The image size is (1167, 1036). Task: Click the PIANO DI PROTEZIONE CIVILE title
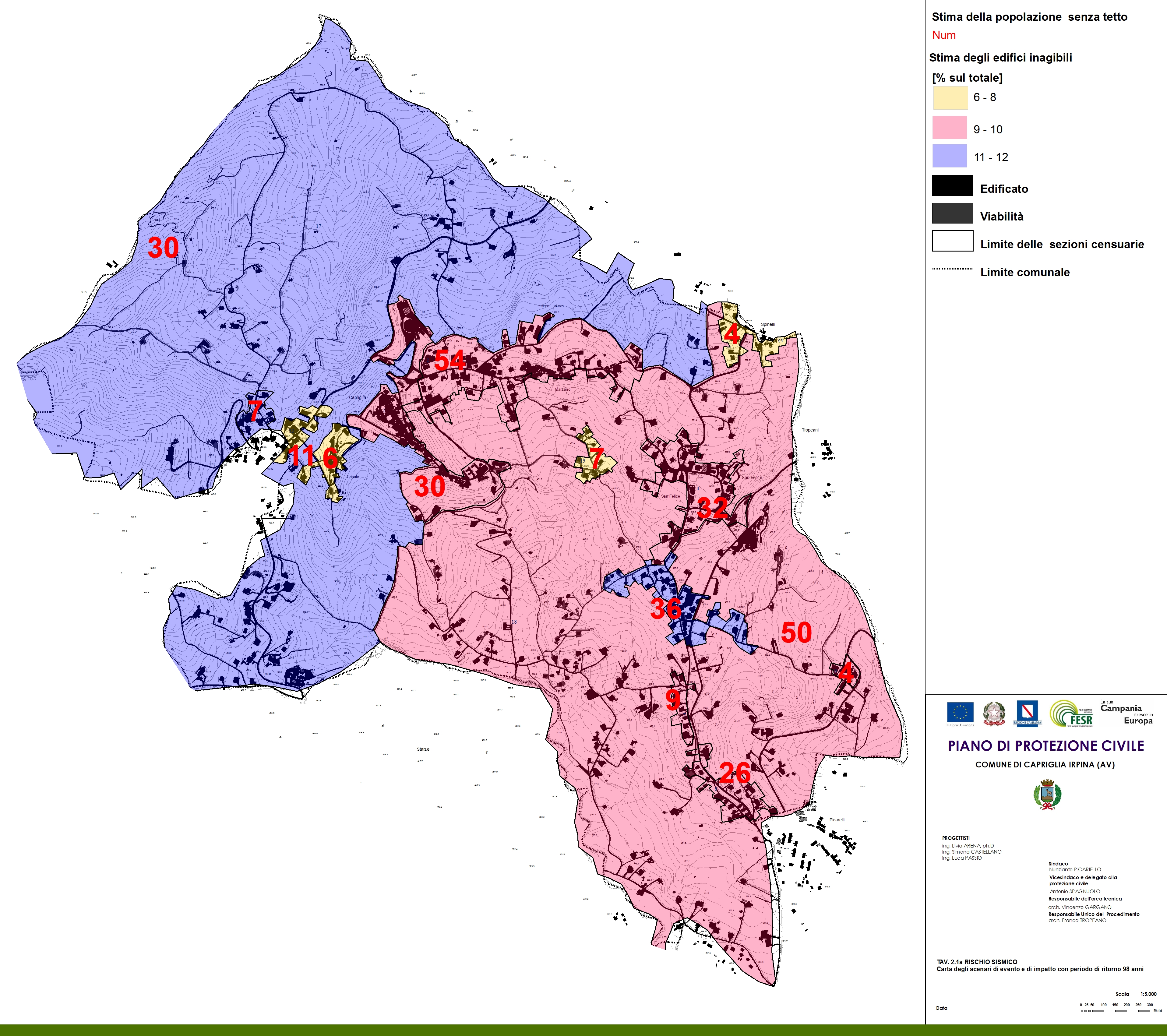pyautogui.click(x=1046, y=746)
